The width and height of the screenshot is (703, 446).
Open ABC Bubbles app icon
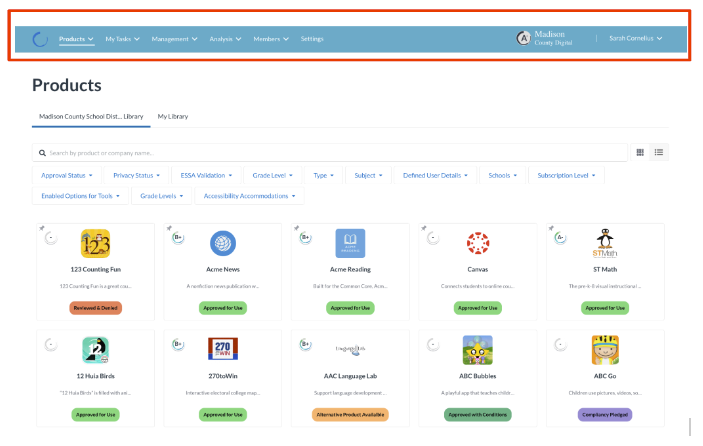click(478, 350)
